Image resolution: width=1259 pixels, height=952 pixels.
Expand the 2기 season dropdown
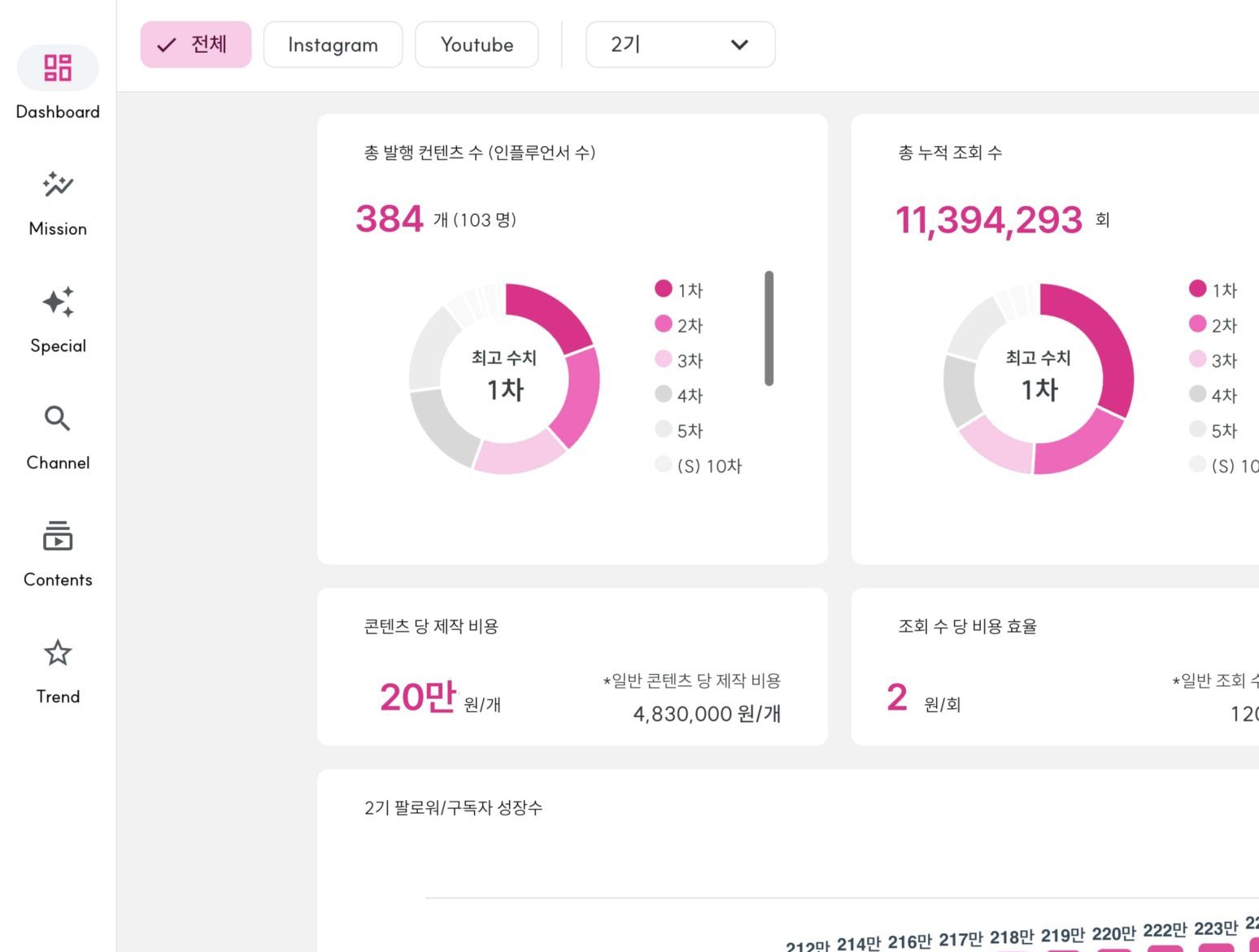pos(680,45)
